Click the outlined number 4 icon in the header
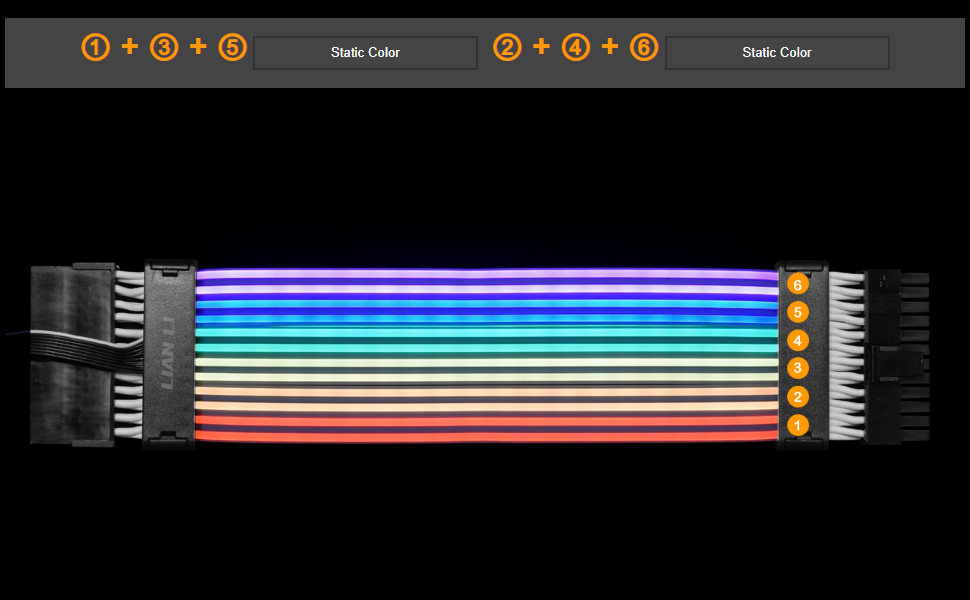Screen dimensions: 970x600 click(x=576, y=48)
